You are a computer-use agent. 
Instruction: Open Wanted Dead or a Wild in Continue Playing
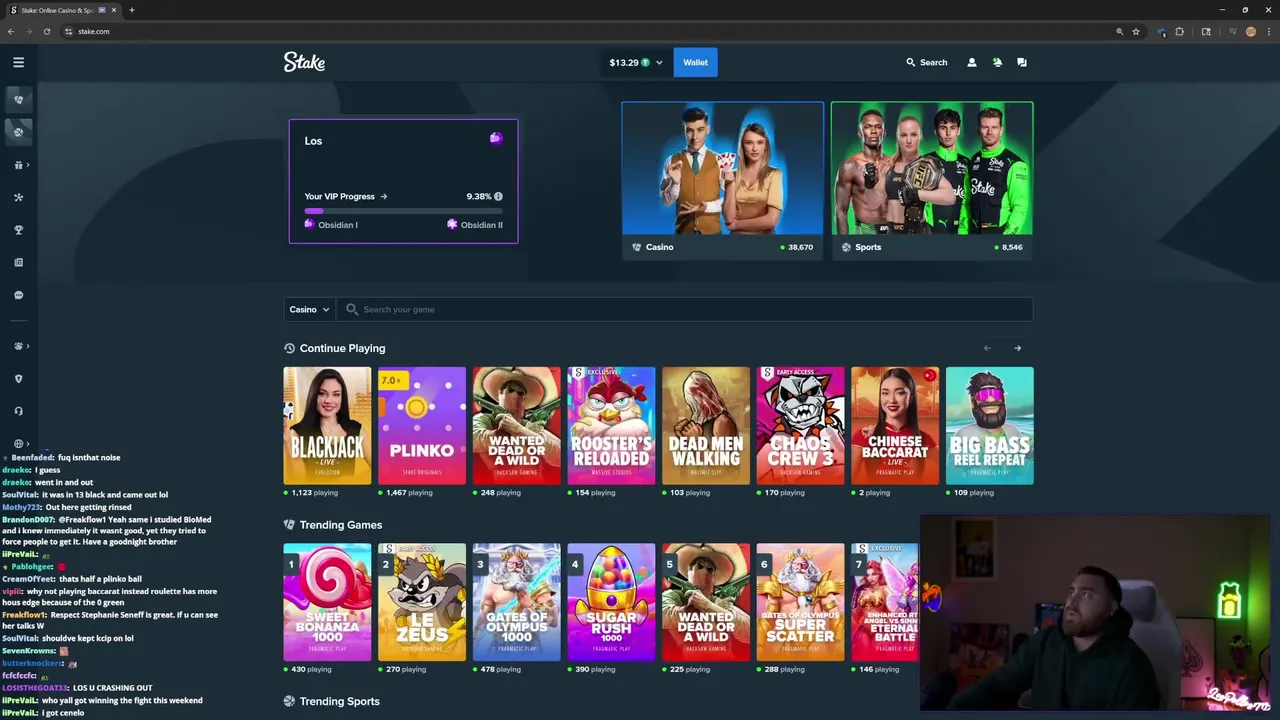coord(516,426)
